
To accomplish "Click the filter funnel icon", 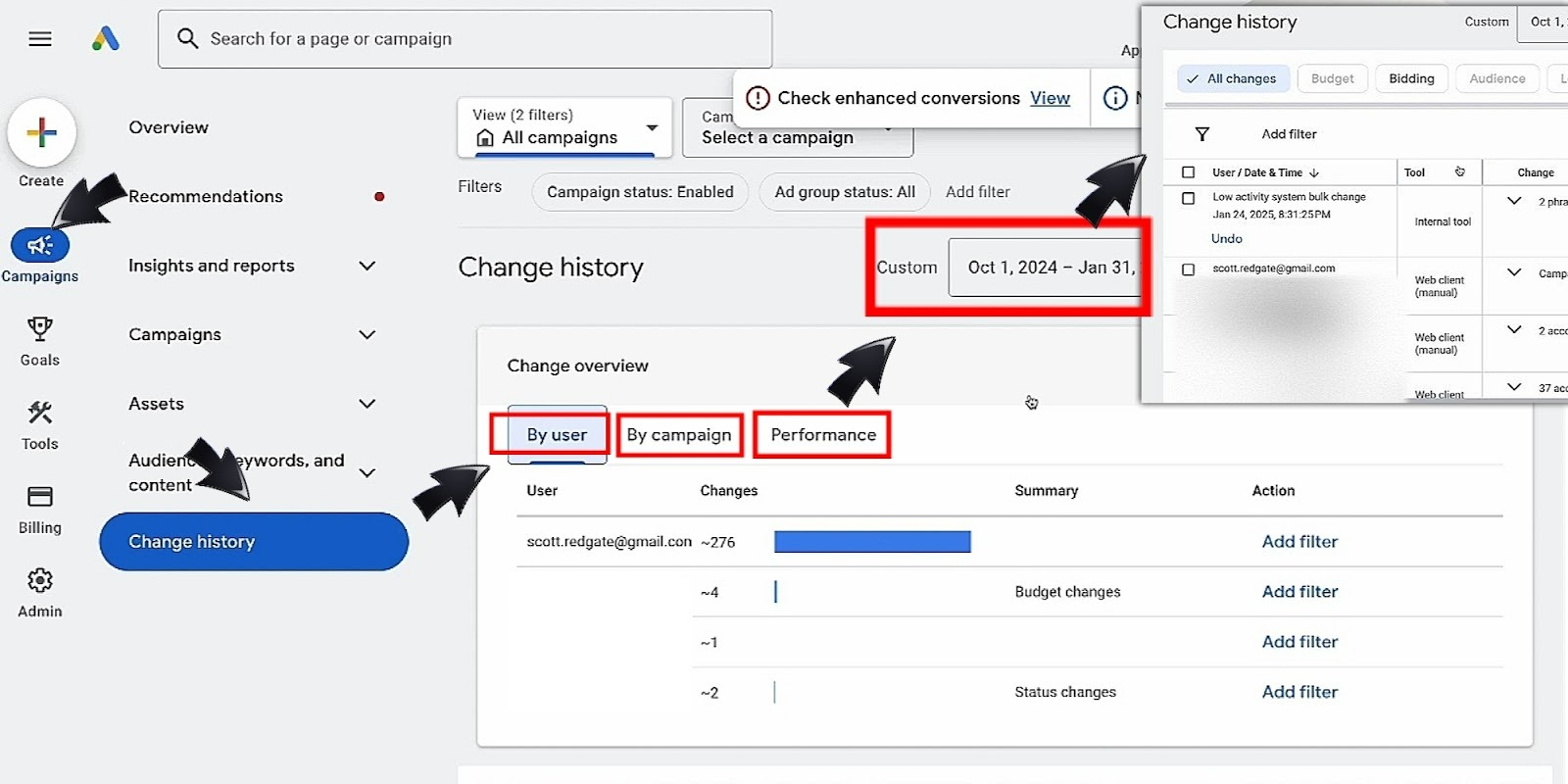I will click(x=1201, y=134).
